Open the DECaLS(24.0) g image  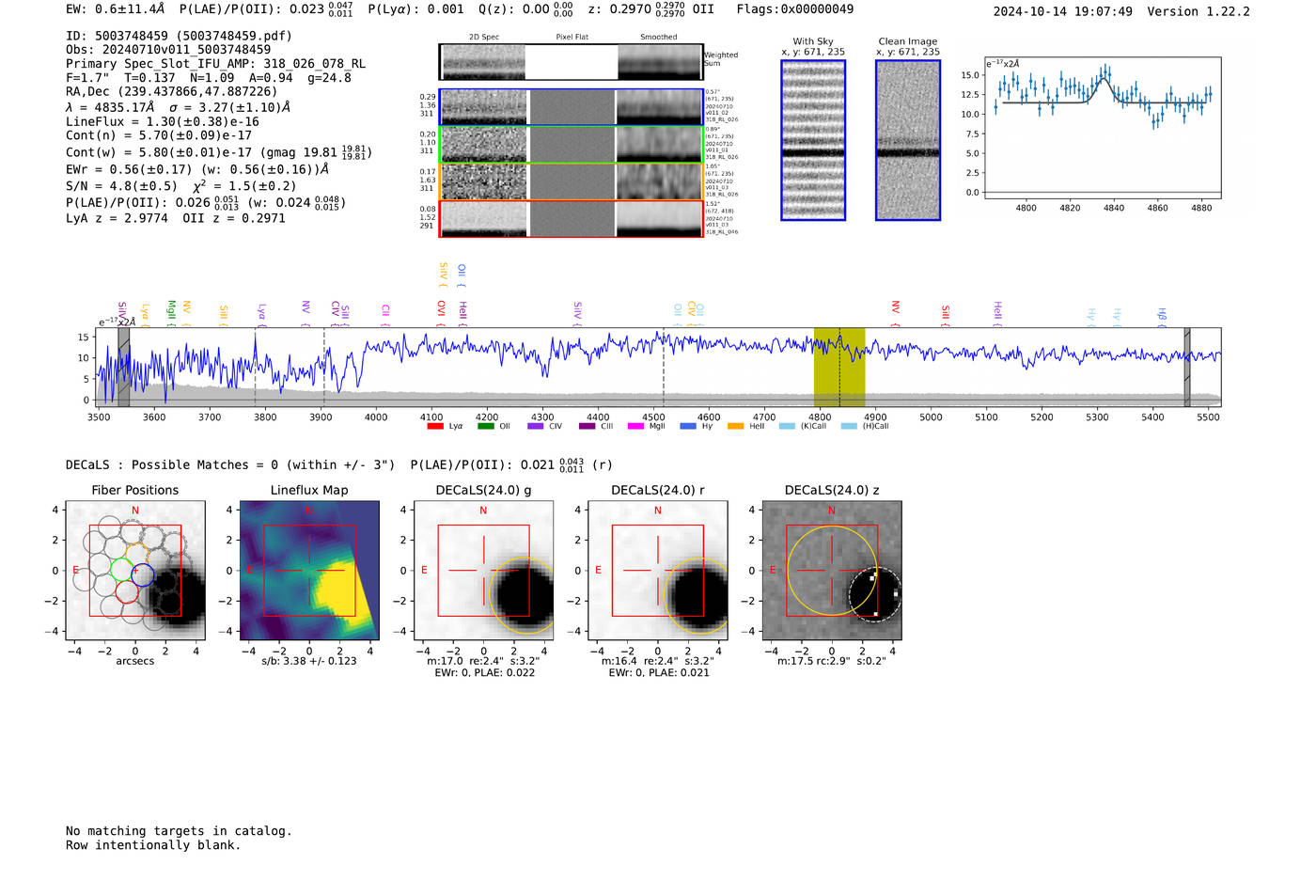tap(483, 571)
